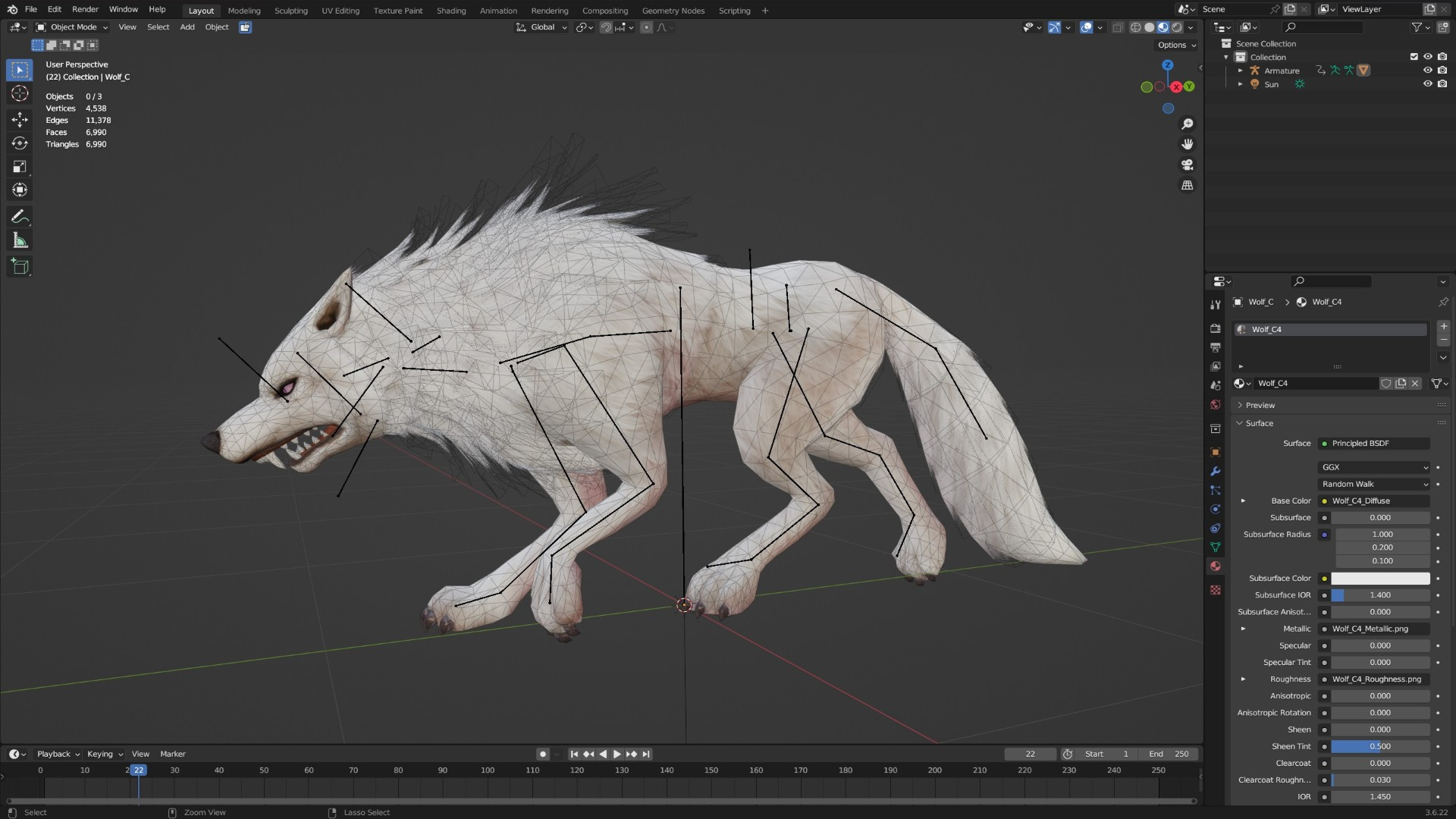The height and width of the screenshot is (819, 1456).
Task: Toggle X-Ray mode in viewport header
Action: pyautogui.click(x=1118, y=27)
